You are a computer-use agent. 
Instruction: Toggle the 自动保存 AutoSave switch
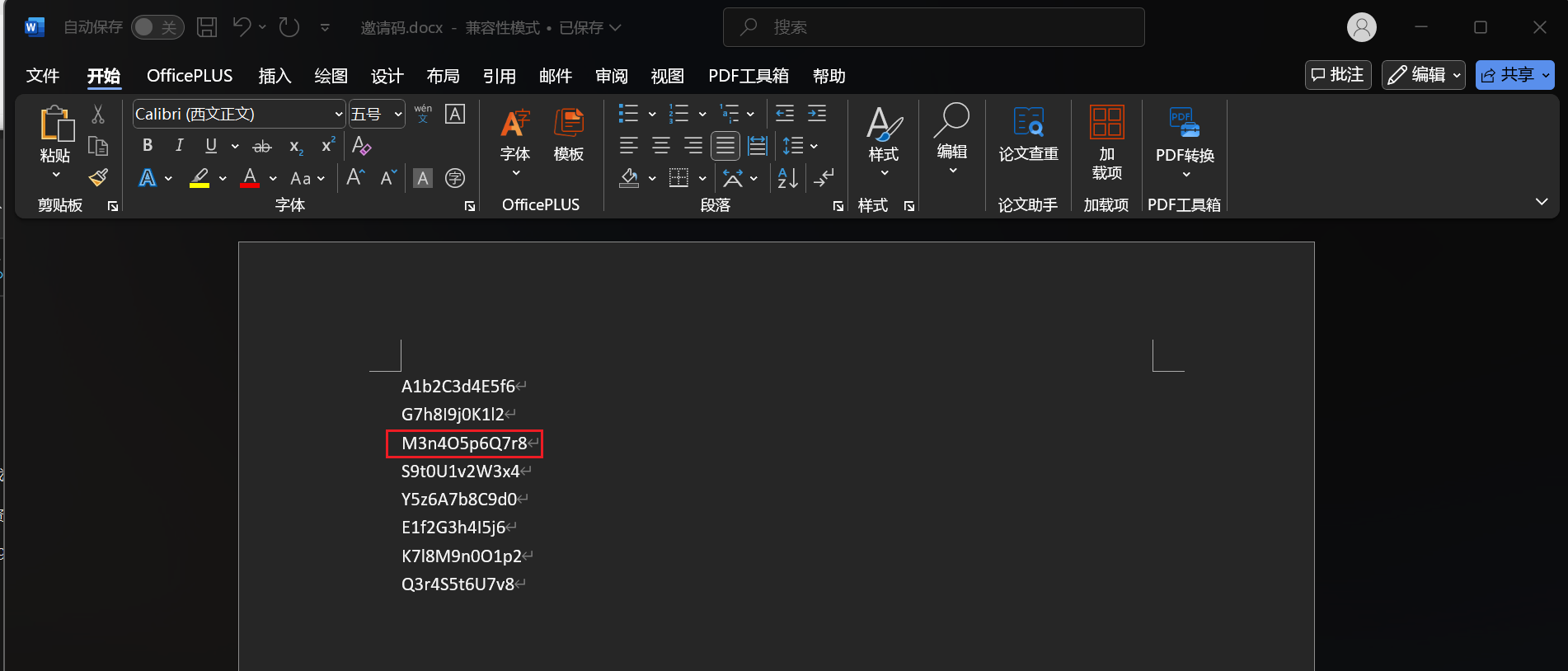pos(157,27)
